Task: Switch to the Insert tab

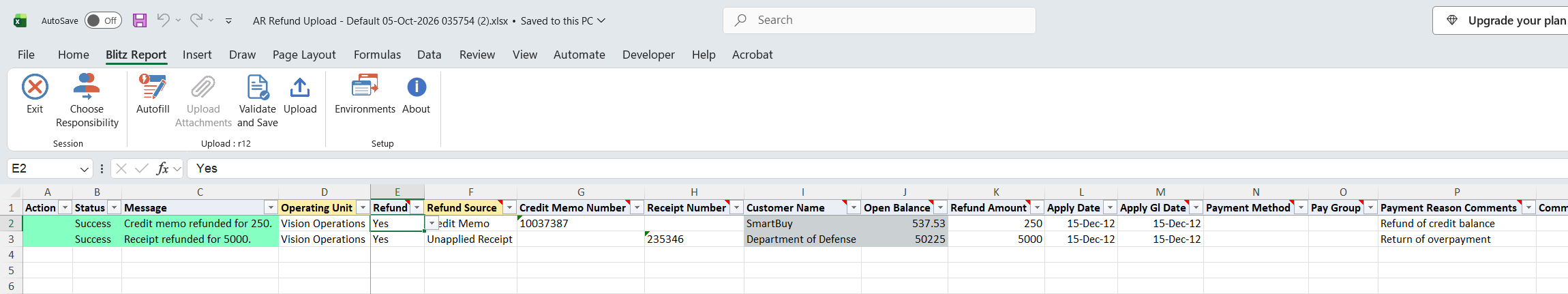Action: (197, 55)
